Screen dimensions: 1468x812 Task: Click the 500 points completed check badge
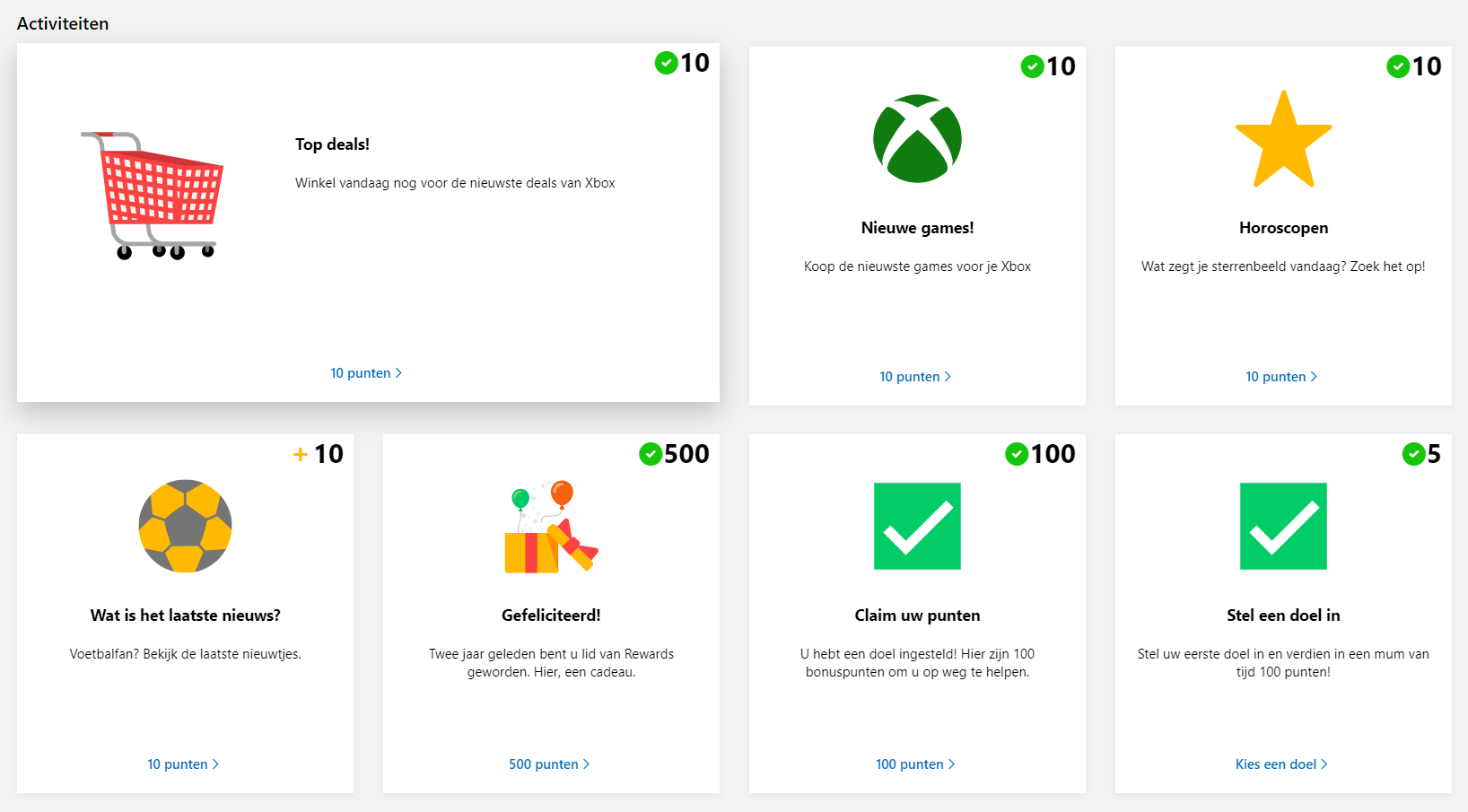[651, 455]
